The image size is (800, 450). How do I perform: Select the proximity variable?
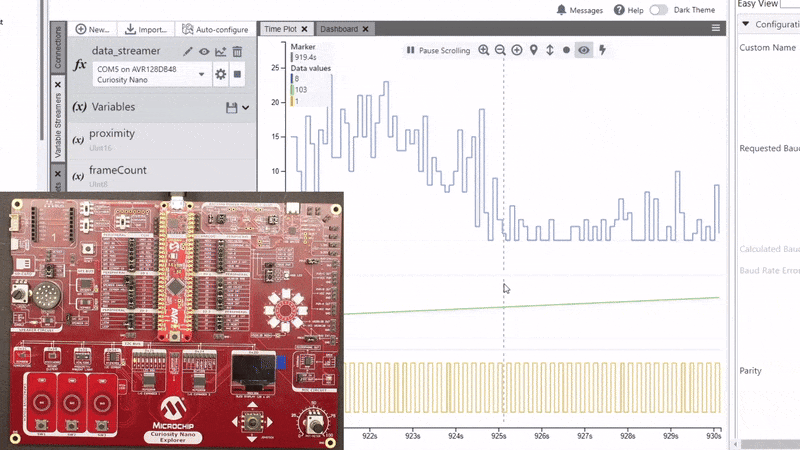coord(111,134)
